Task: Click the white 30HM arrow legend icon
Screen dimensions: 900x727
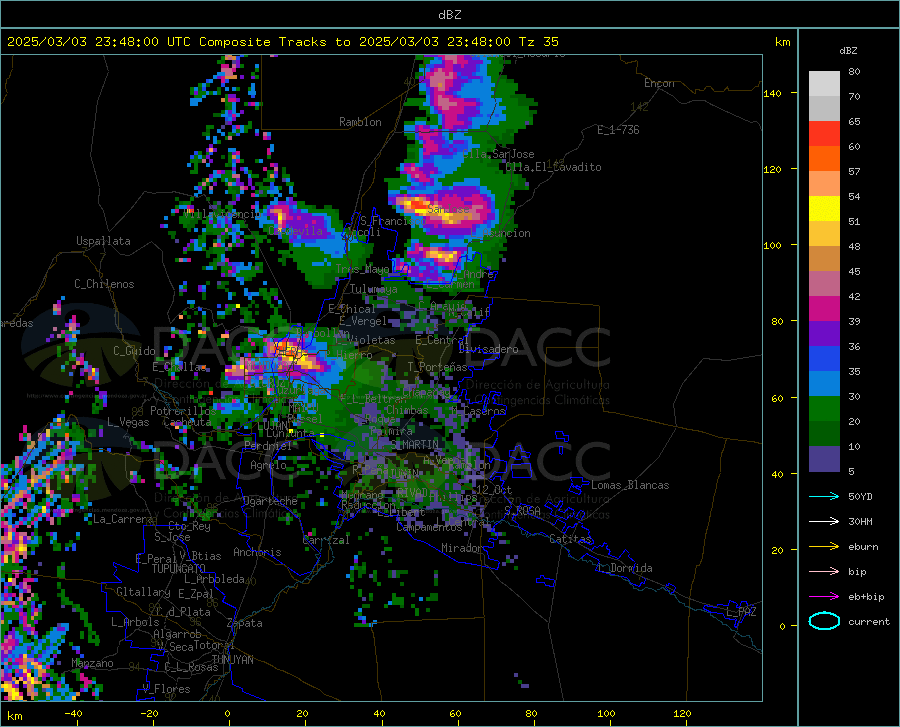Action: click(824, 522)
